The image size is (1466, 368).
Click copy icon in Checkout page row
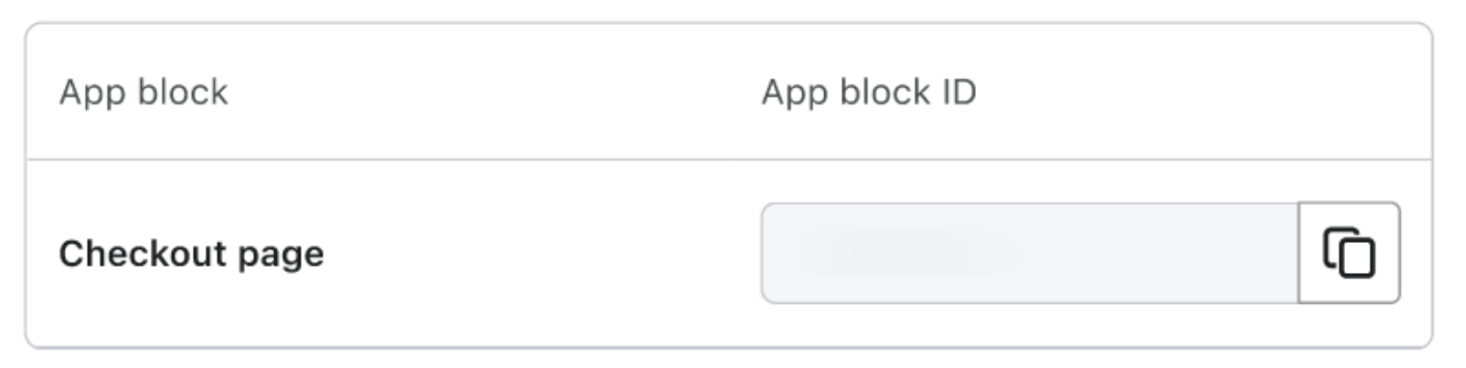(1349, 253)
